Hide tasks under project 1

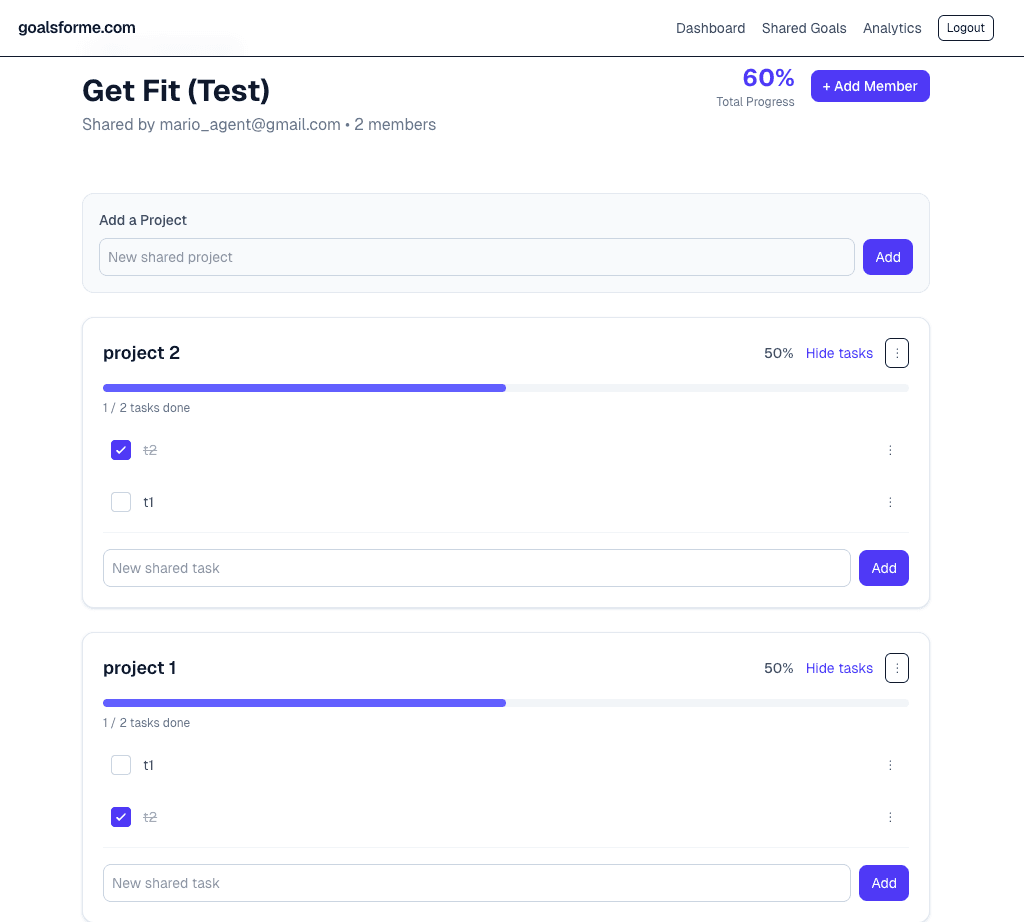(839, 668)
